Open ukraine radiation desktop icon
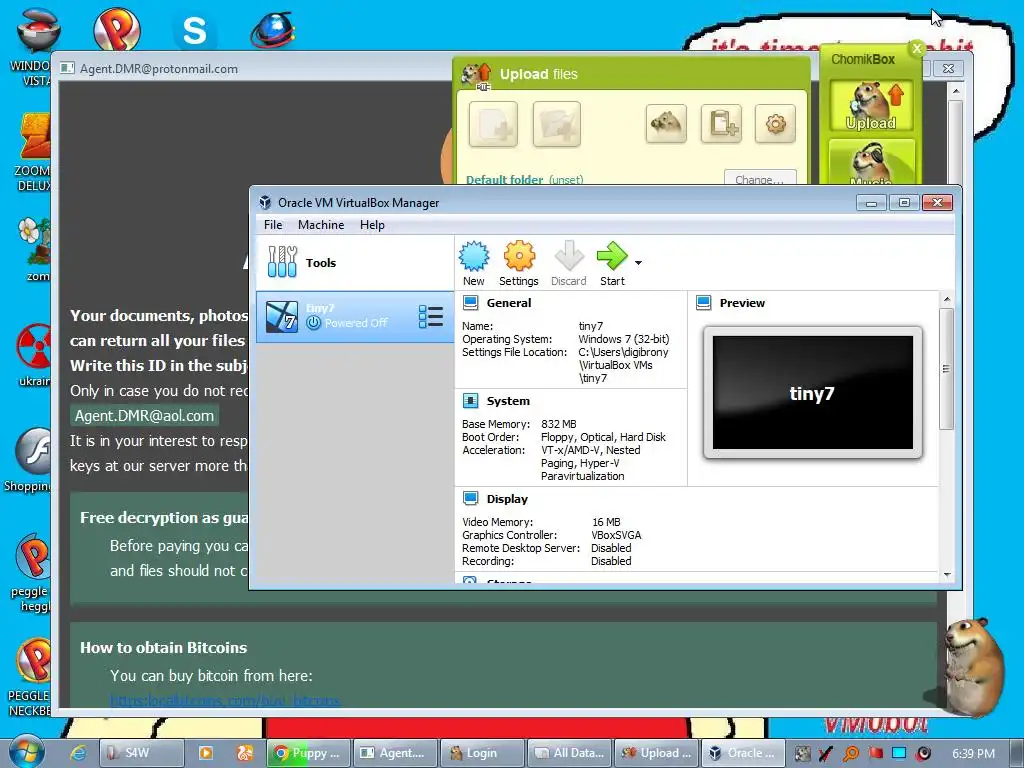 34,355
